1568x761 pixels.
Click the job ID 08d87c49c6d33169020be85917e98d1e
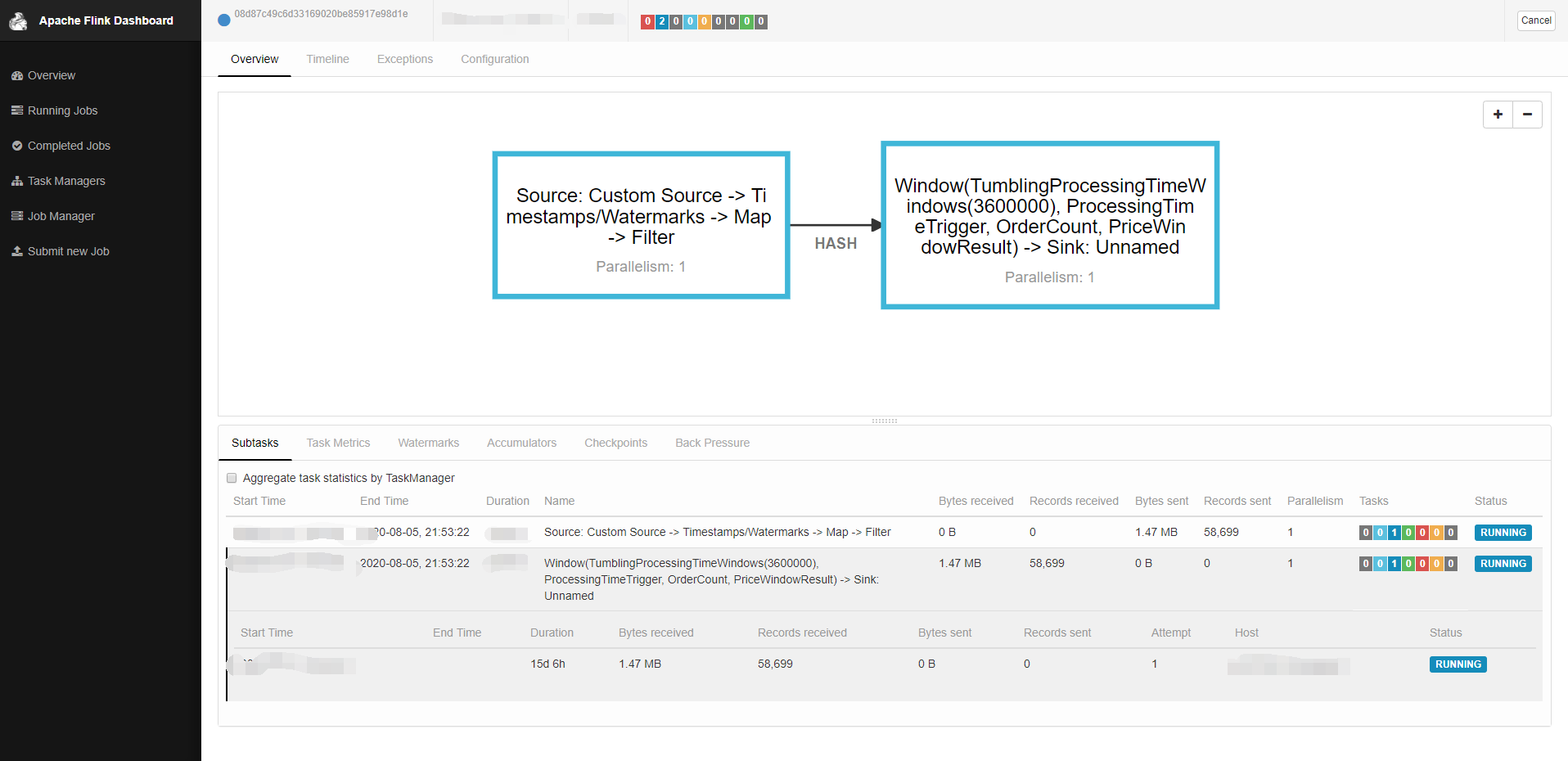(321, 14)
